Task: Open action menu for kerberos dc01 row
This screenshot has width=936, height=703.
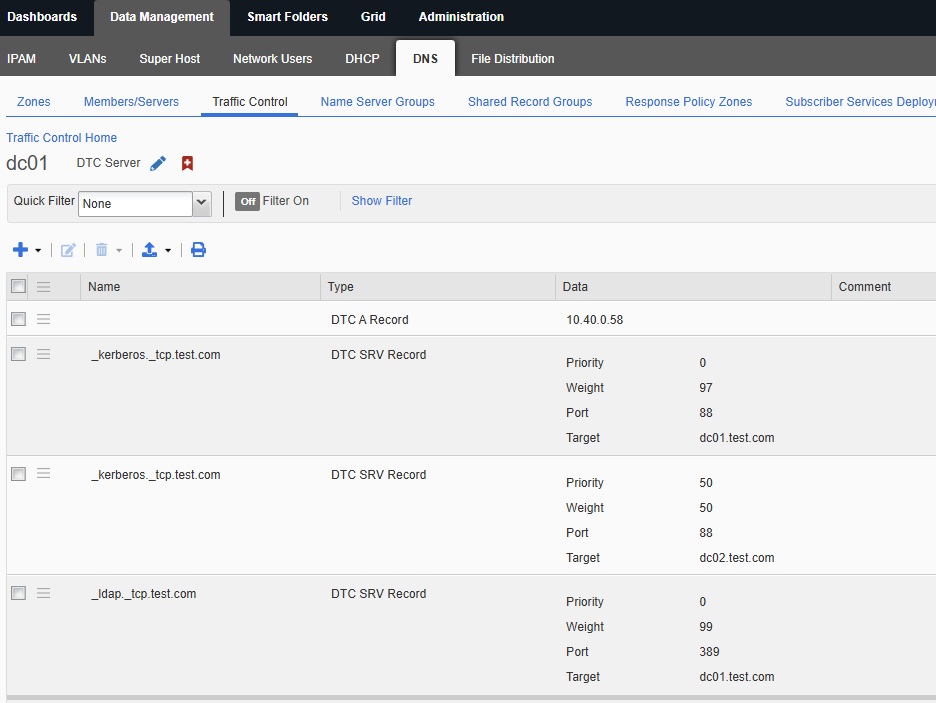Action: click(44, 354)
